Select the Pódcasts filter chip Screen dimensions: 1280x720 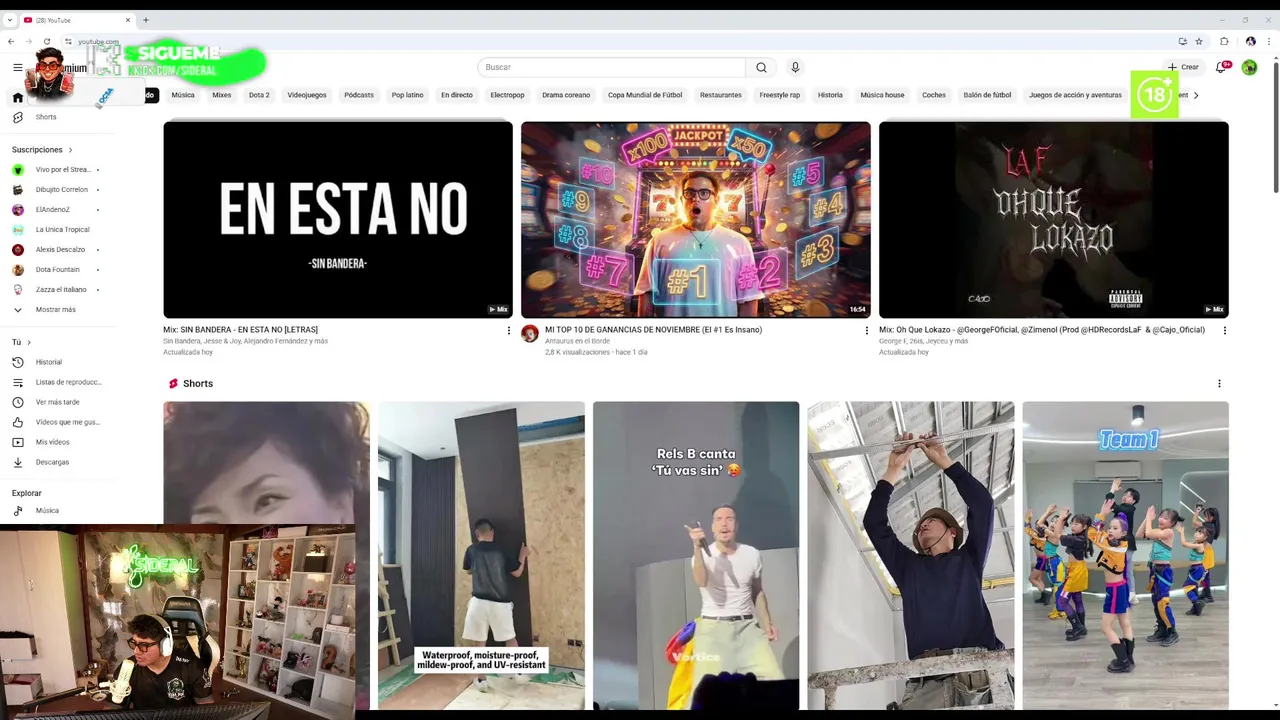[x=359, y=95]
